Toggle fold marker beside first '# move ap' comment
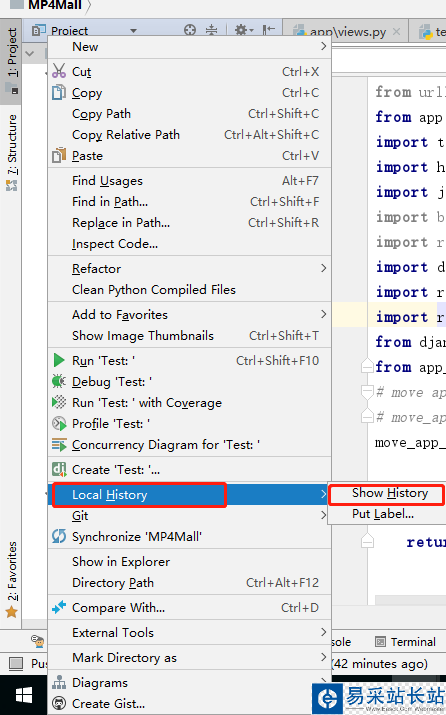The width and height of the screenshot is (446, 715). point(368,392)
